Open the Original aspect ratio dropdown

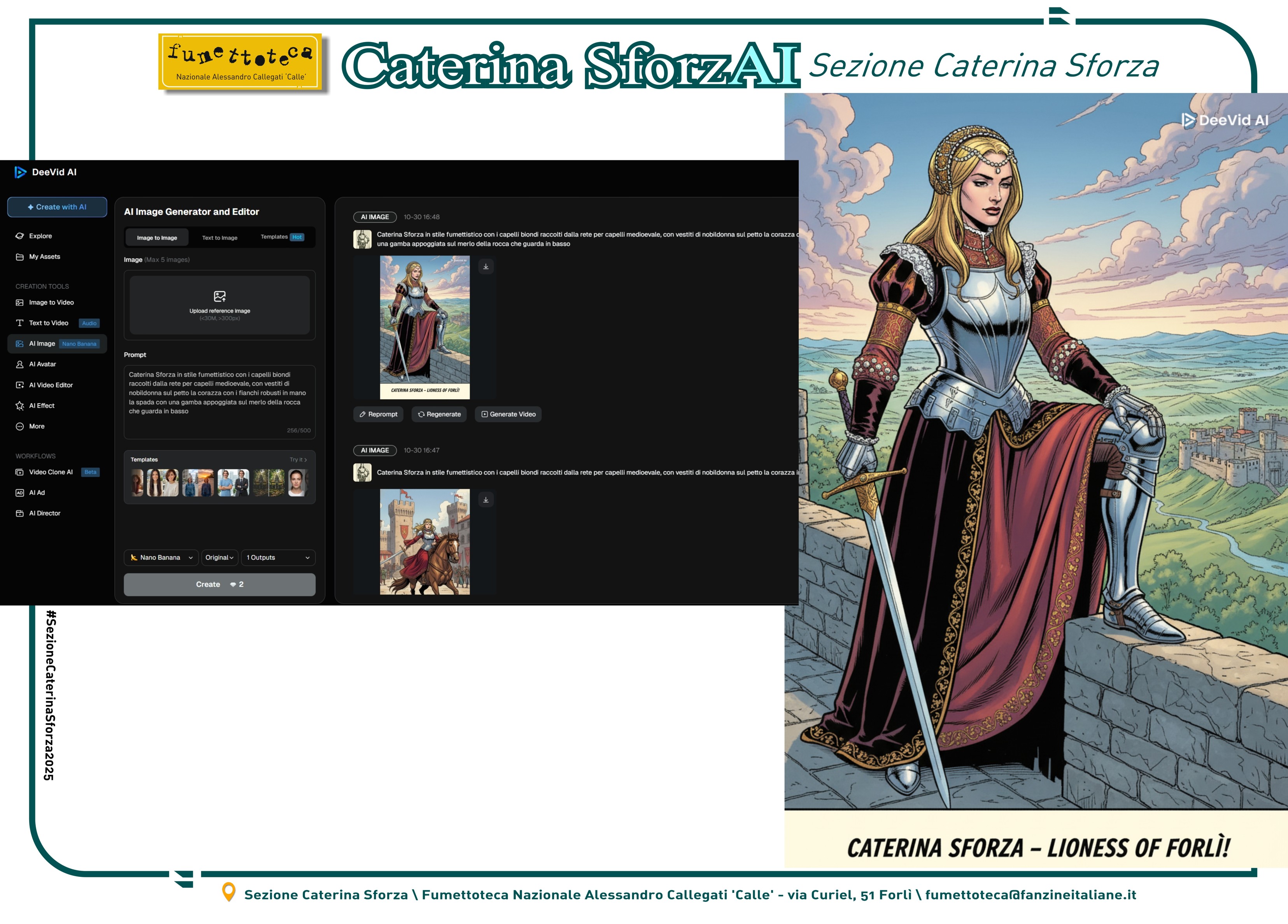219,558
